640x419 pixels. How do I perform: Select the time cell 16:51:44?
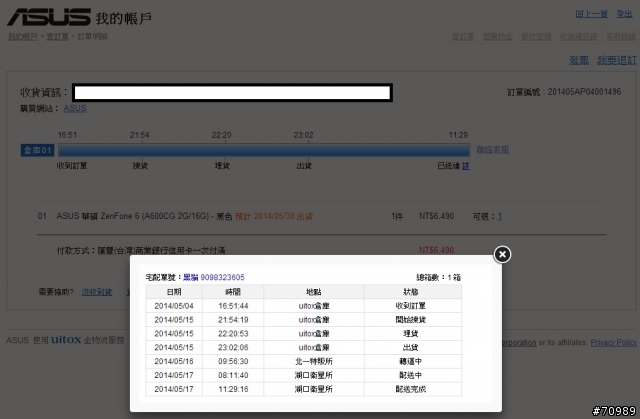(x=233, y=306)
